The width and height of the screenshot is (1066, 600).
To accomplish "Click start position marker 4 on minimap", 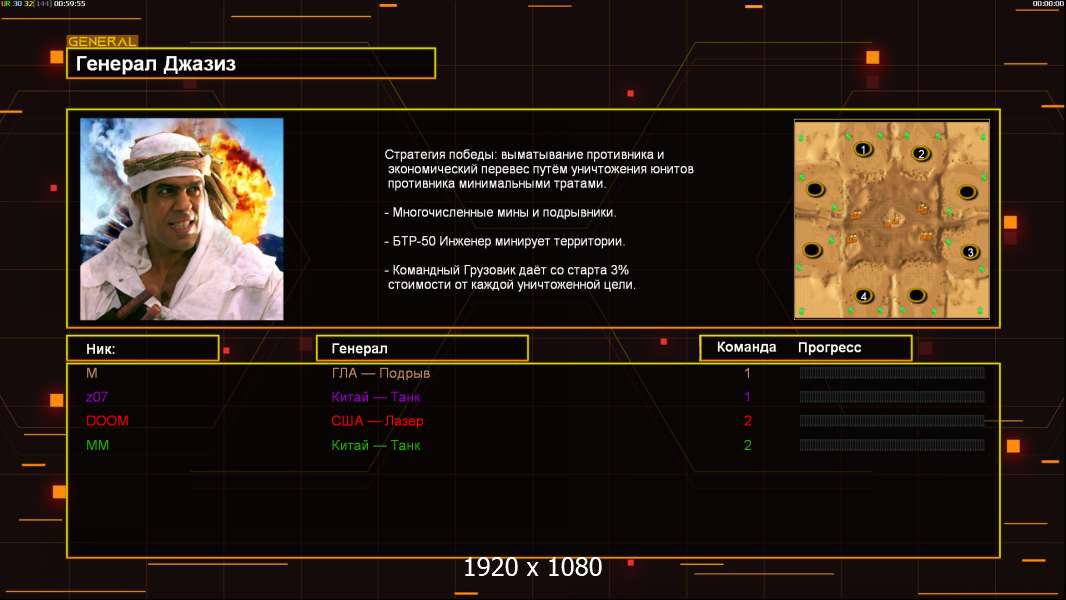I will pyautogui.click(x=863, y=296).
